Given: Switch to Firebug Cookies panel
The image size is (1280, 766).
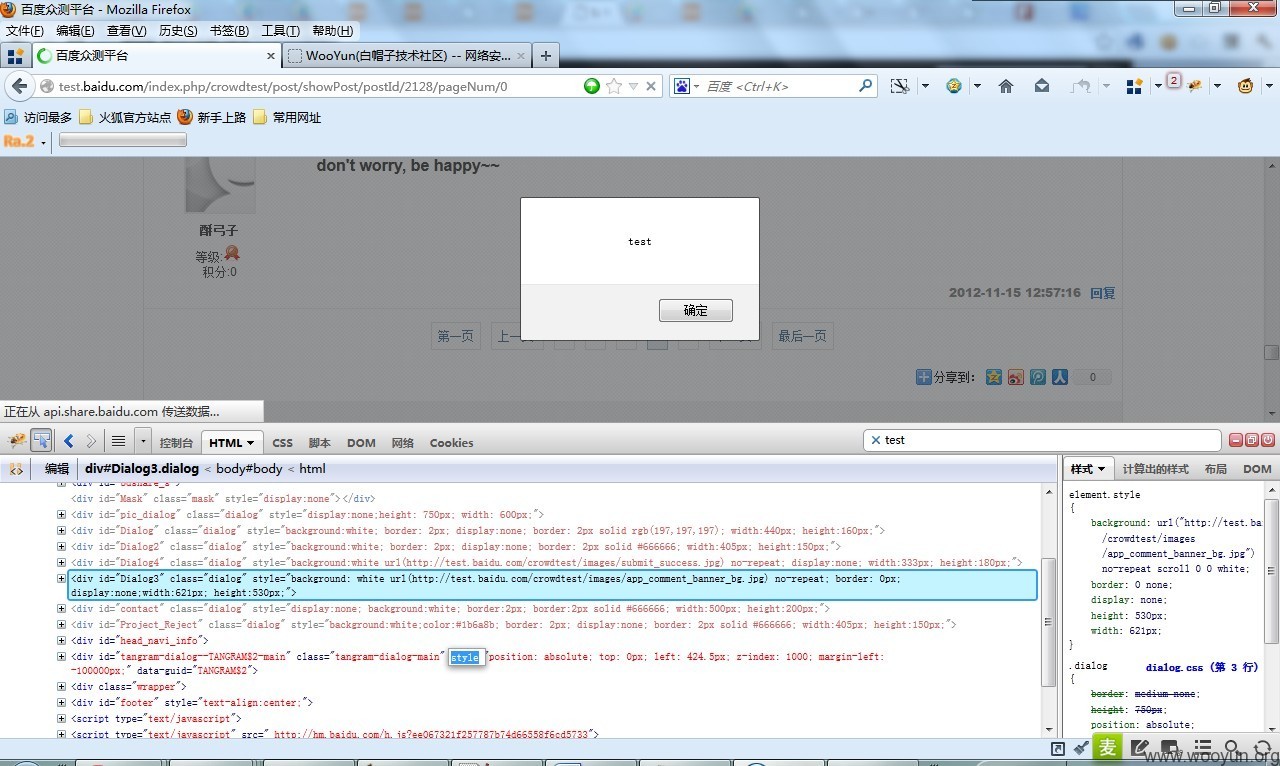Looking at the screenshot, I should (451, 443).
